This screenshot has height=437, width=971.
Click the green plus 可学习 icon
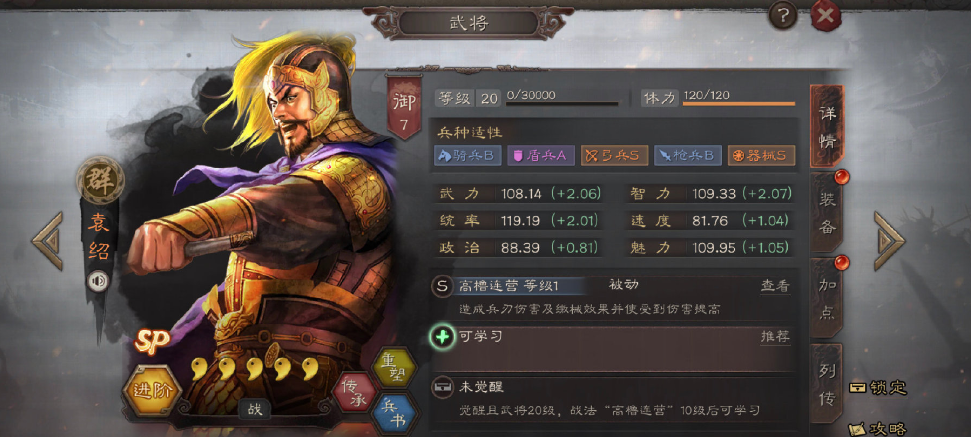pyautogui.click(x=442, y=337)
